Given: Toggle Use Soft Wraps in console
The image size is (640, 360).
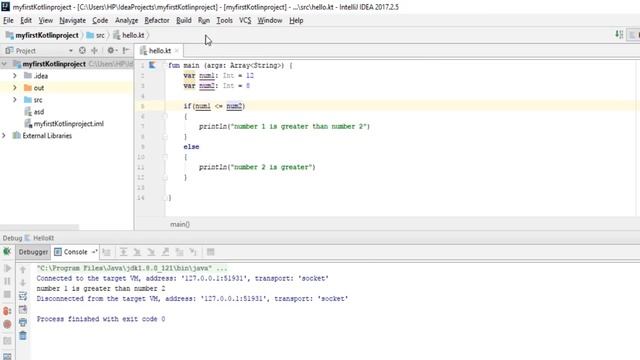Looking at the screenshot, I should tap(23, 296).
